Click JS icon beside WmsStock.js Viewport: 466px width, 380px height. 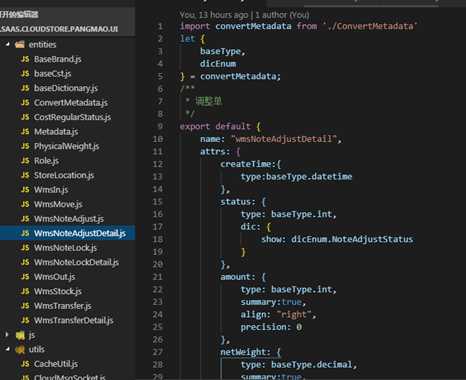tap(25, 291)
